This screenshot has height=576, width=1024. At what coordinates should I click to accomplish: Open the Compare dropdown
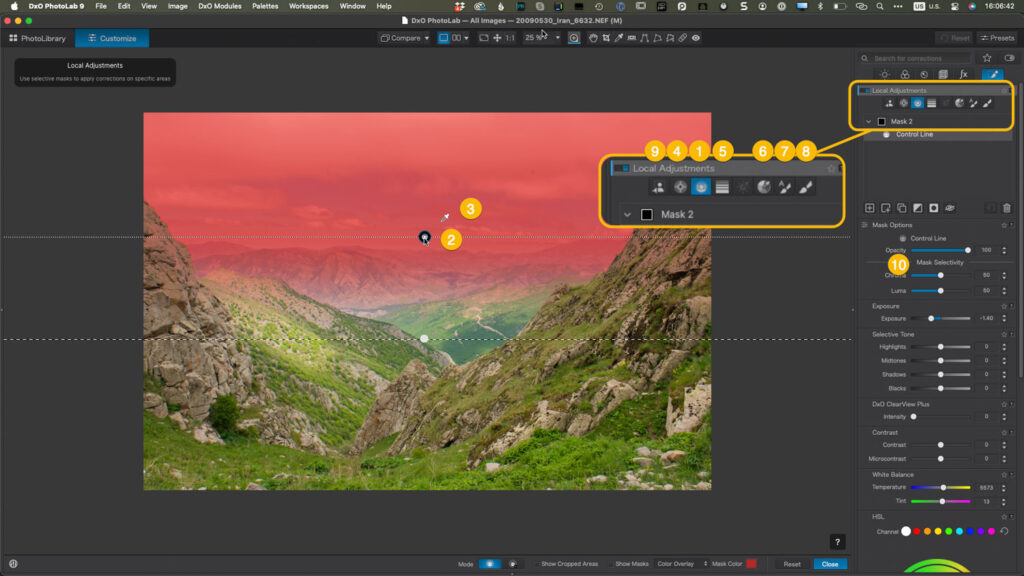pos(404,38)
